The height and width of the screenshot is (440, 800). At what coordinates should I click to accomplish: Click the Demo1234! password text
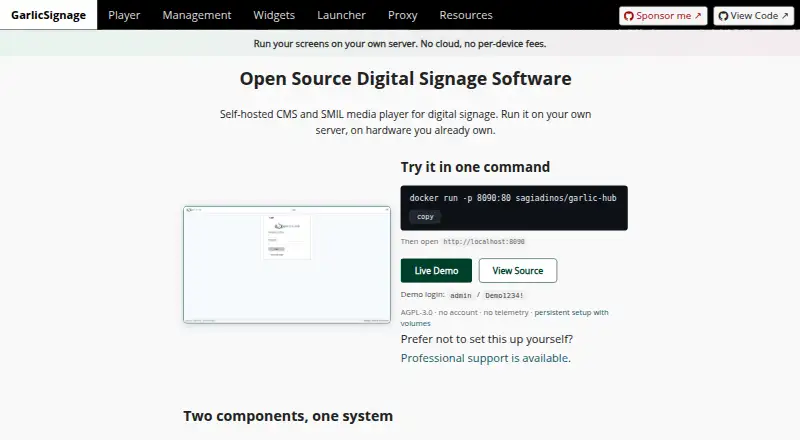[504, 295]
